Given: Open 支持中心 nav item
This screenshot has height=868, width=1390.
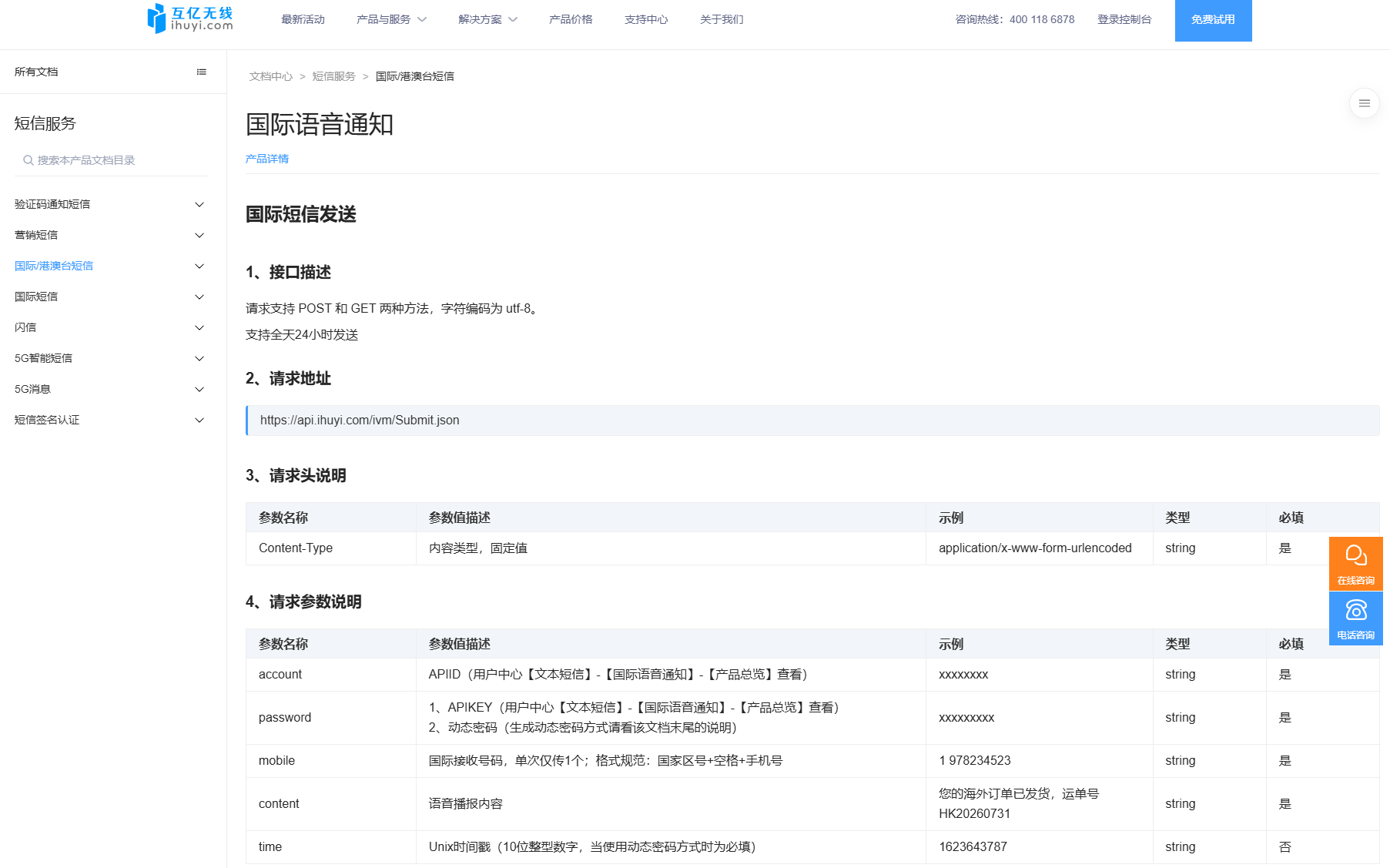Looking at the screenshot, I should (x=646, y=19).
